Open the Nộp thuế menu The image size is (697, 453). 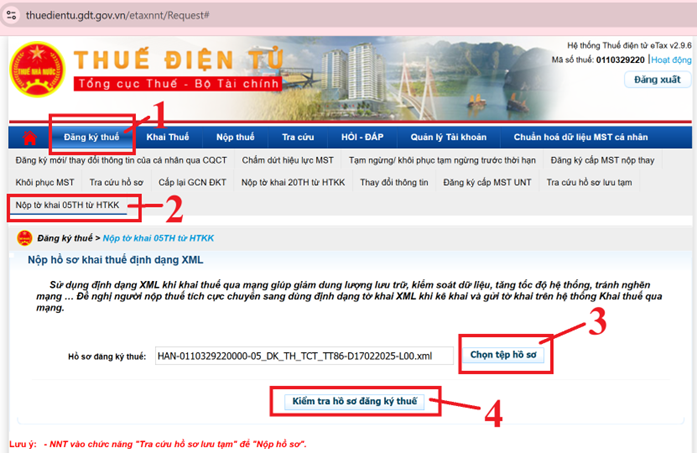tap(235, 137)
